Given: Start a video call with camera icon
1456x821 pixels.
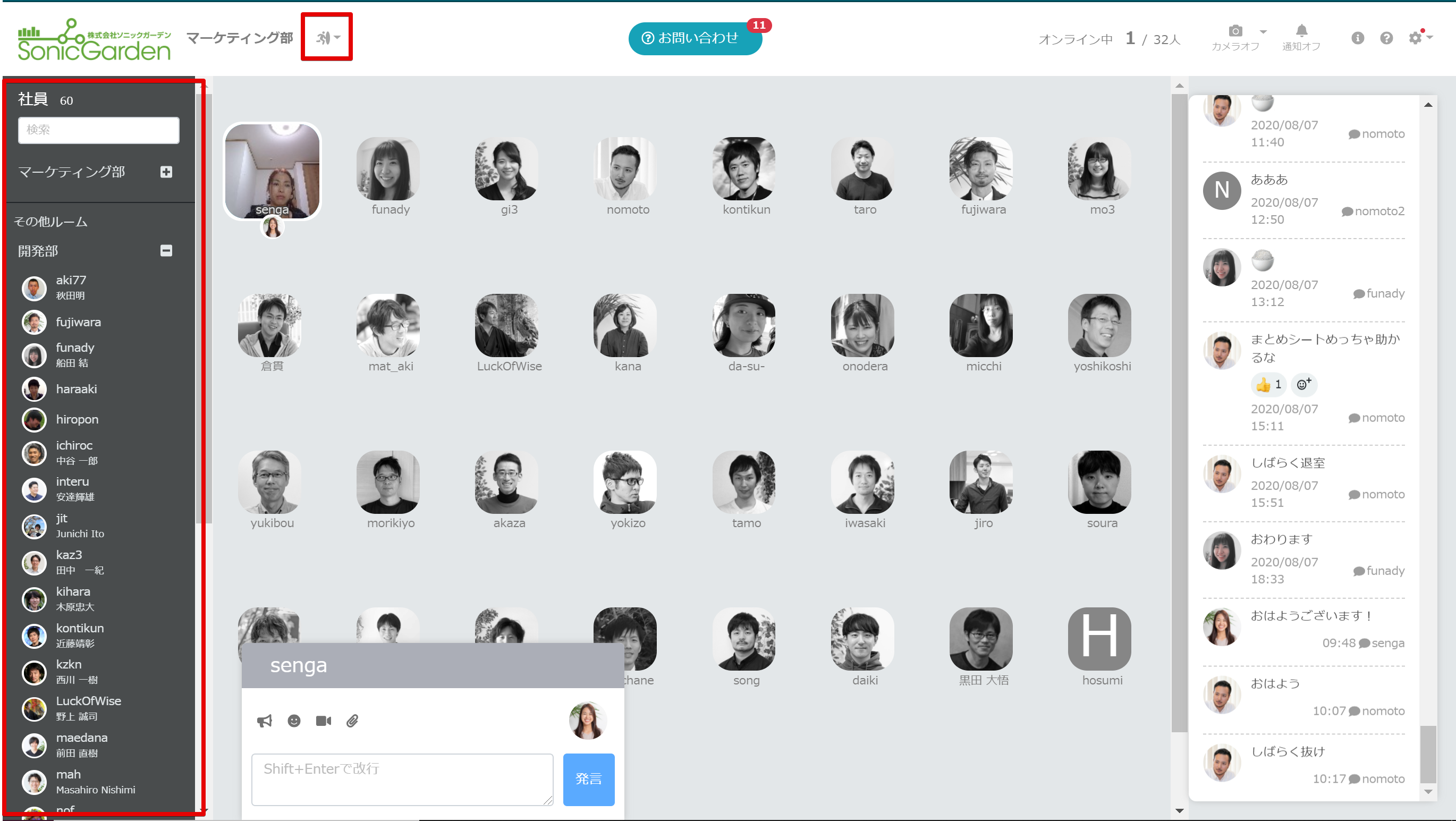Looking at the screenshot, I should [x=323, y=721].
